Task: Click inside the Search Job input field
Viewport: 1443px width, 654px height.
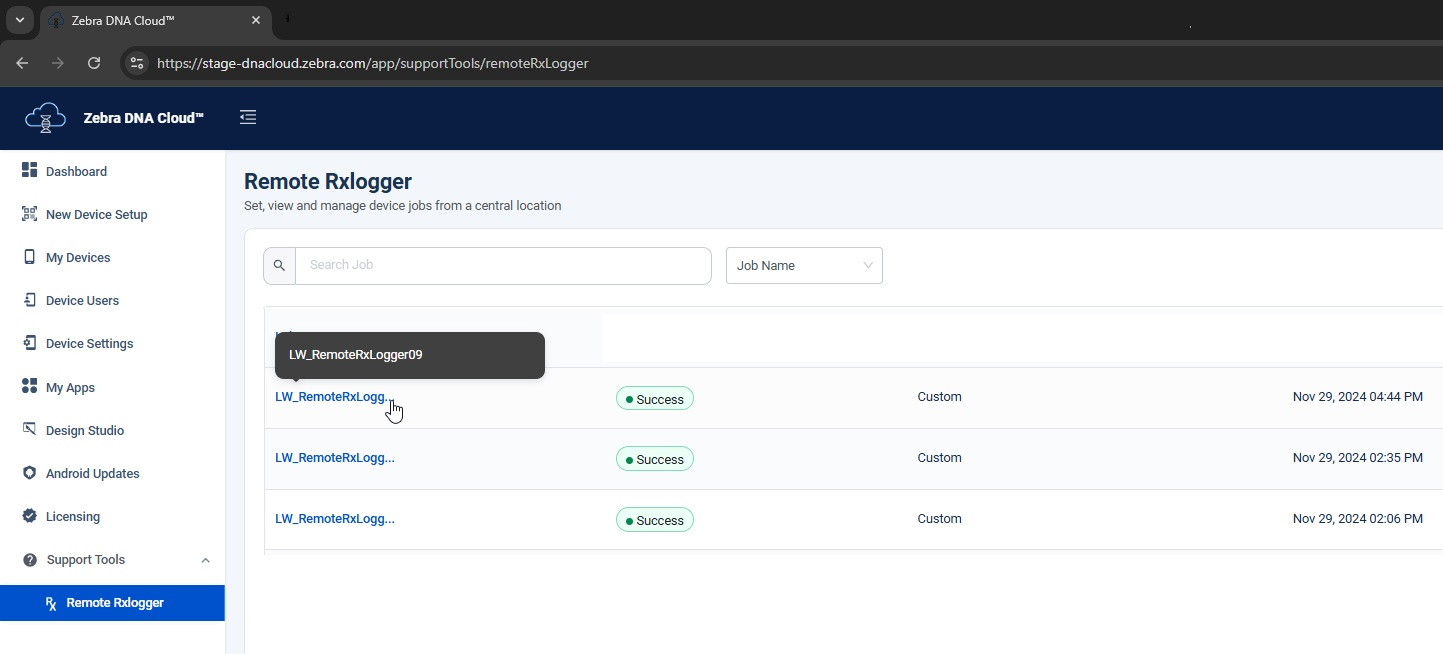Action: [x=500, y=265]
